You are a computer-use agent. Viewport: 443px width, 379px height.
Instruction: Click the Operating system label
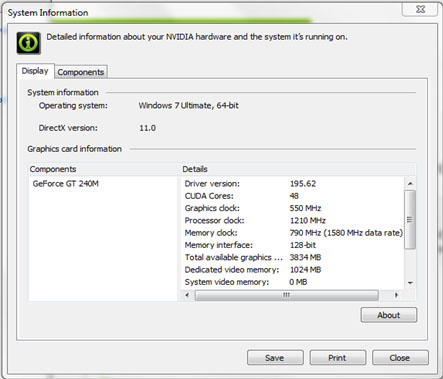click(73, 106)
